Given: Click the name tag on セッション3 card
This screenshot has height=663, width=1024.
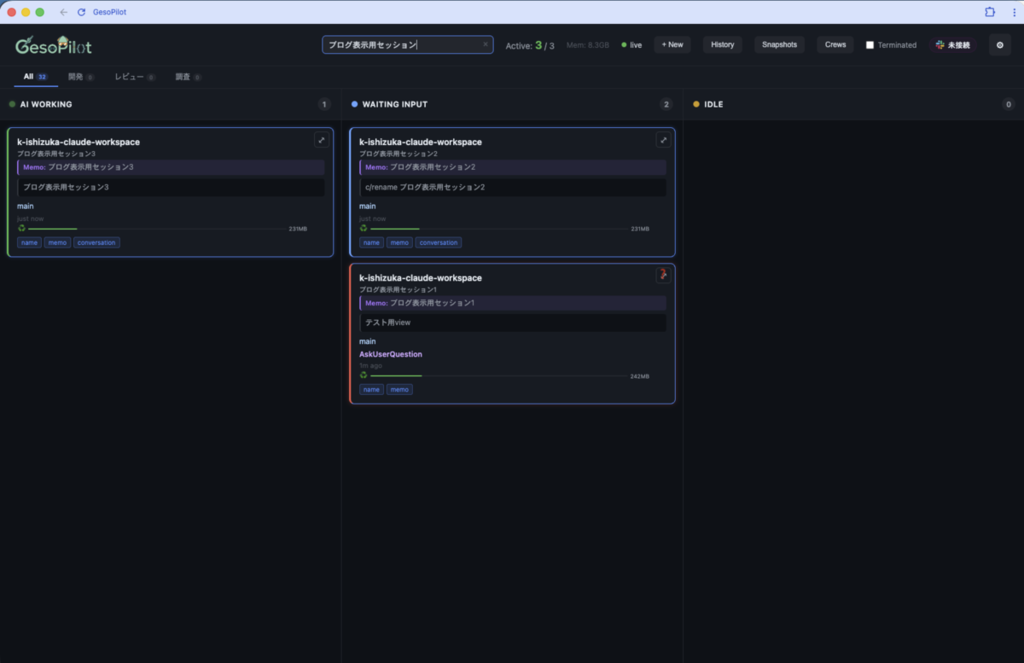Looking at the screenshot, I should (x=29, y=242).
